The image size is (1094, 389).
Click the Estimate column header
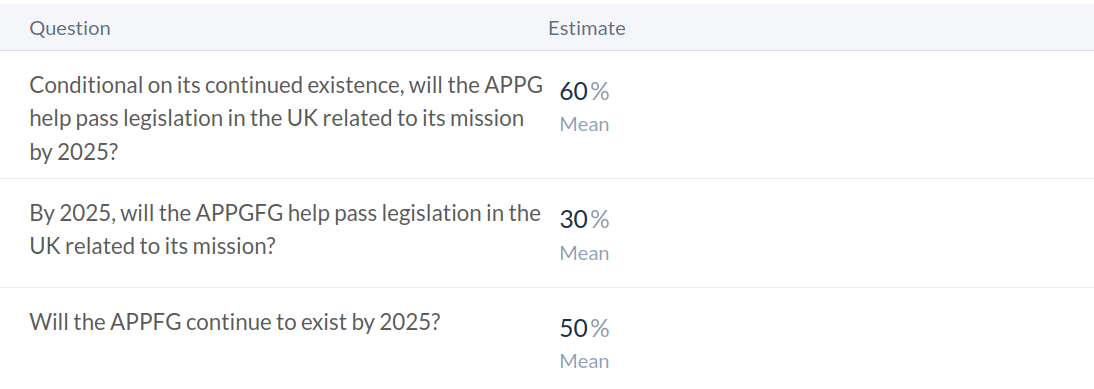click(x=587, y=28)
